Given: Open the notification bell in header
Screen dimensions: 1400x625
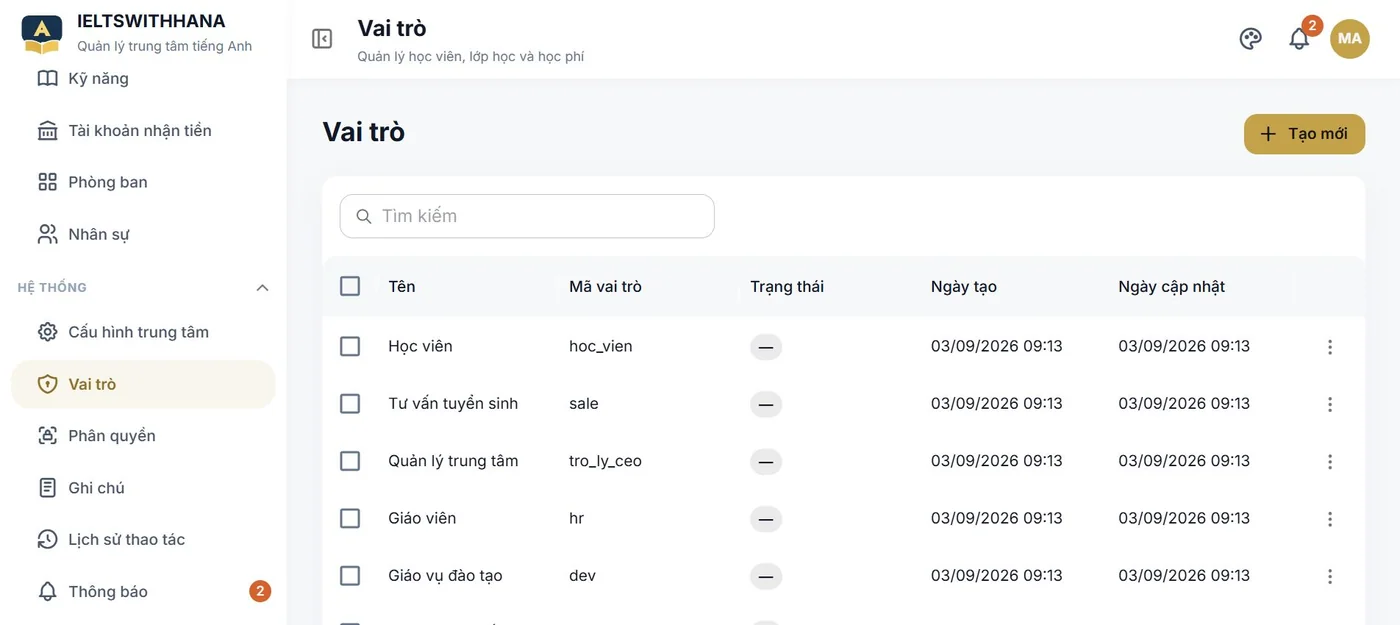Looking at the screenshot, I should pos(1299,39).
